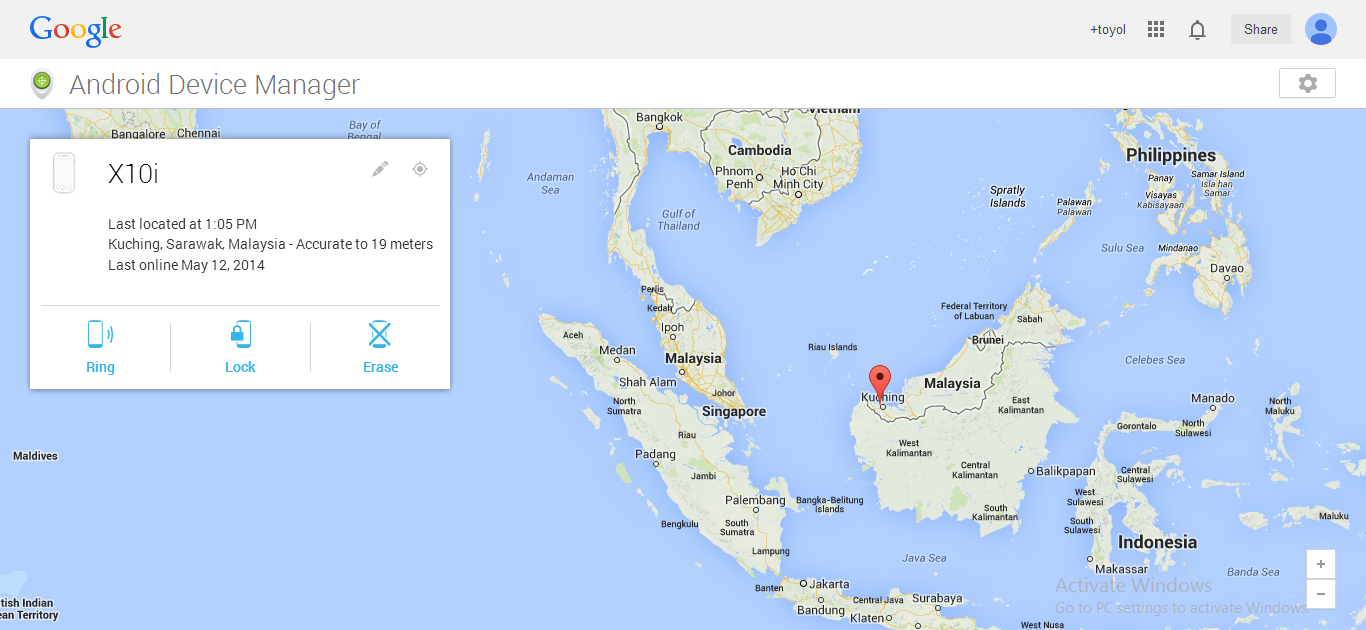
Task: Click the Kuching, Sarawak accuracy text
Action: pos(270,244)
